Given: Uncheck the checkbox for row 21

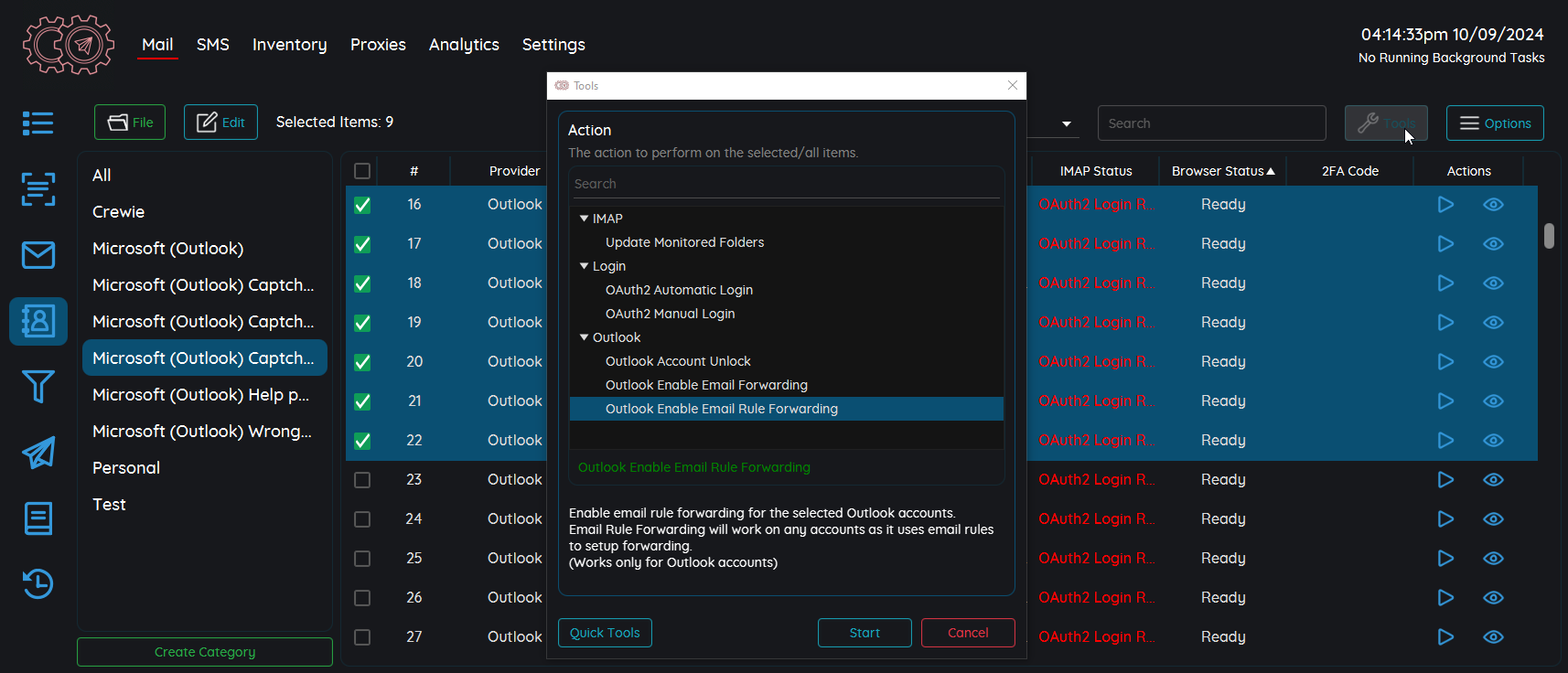Looking at the screenshot, I should (362, 401).
